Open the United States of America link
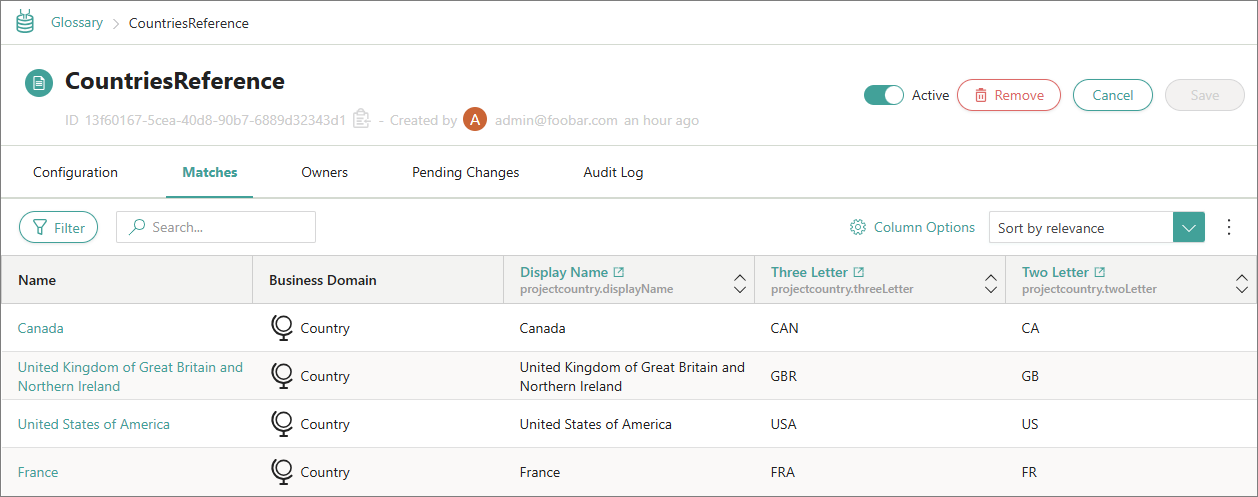The height and width of the screenshot is (497, 1258). click(94, 424)
